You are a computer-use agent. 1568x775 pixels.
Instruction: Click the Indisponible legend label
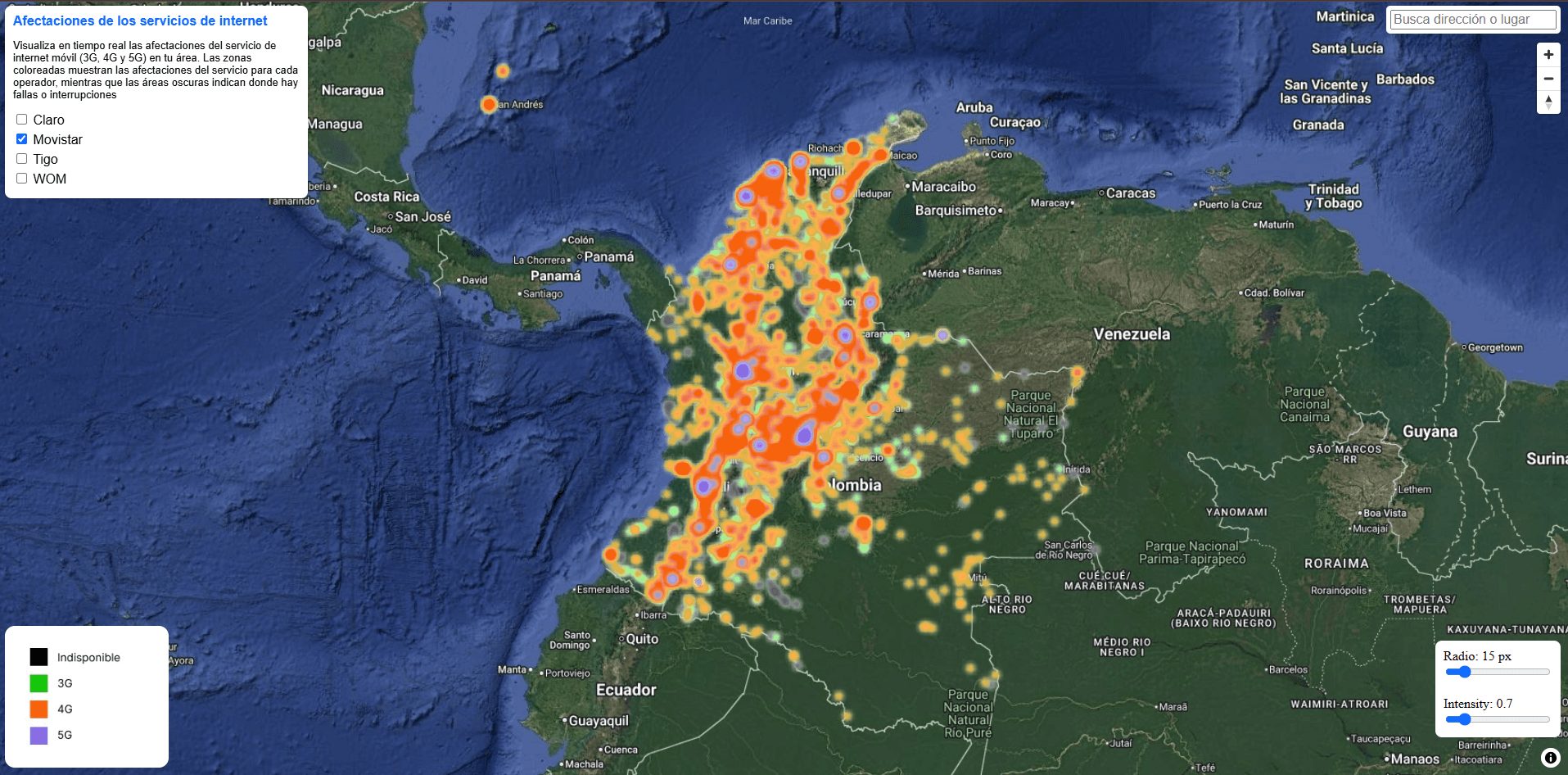coord(88,658)
